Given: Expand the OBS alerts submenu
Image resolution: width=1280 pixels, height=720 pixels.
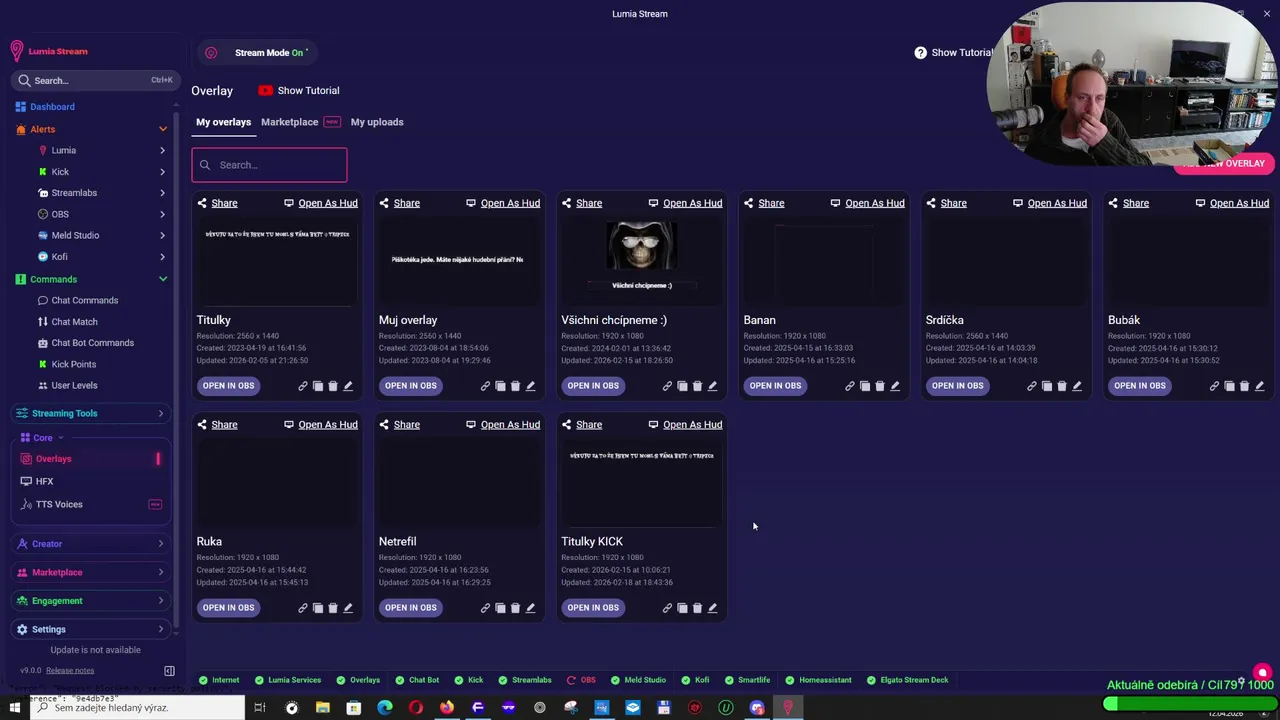Looking at the screenshot, I should coord(162,214).
